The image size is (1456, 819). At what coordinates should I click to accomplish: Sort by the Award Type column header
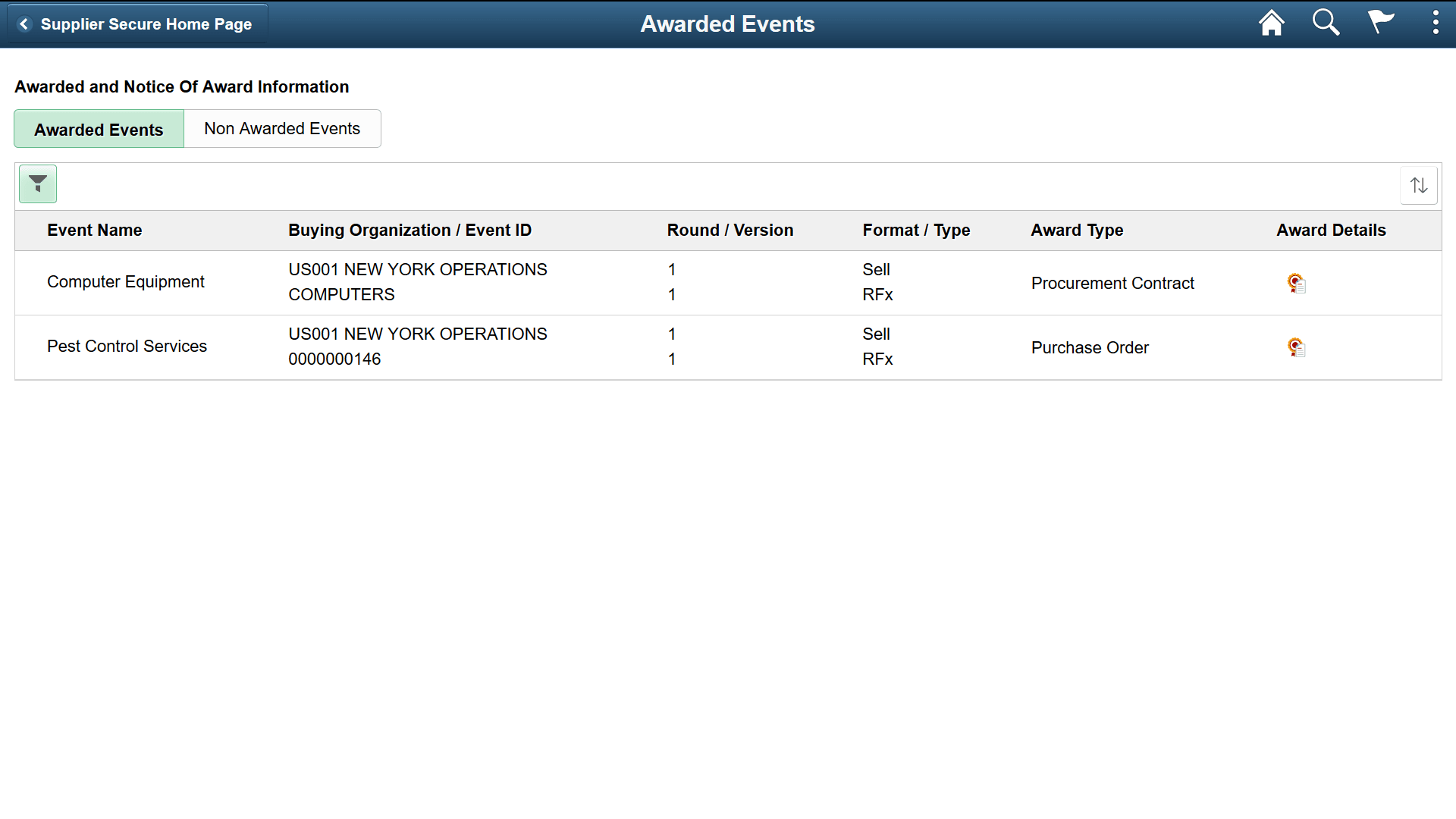point(1077,230)
